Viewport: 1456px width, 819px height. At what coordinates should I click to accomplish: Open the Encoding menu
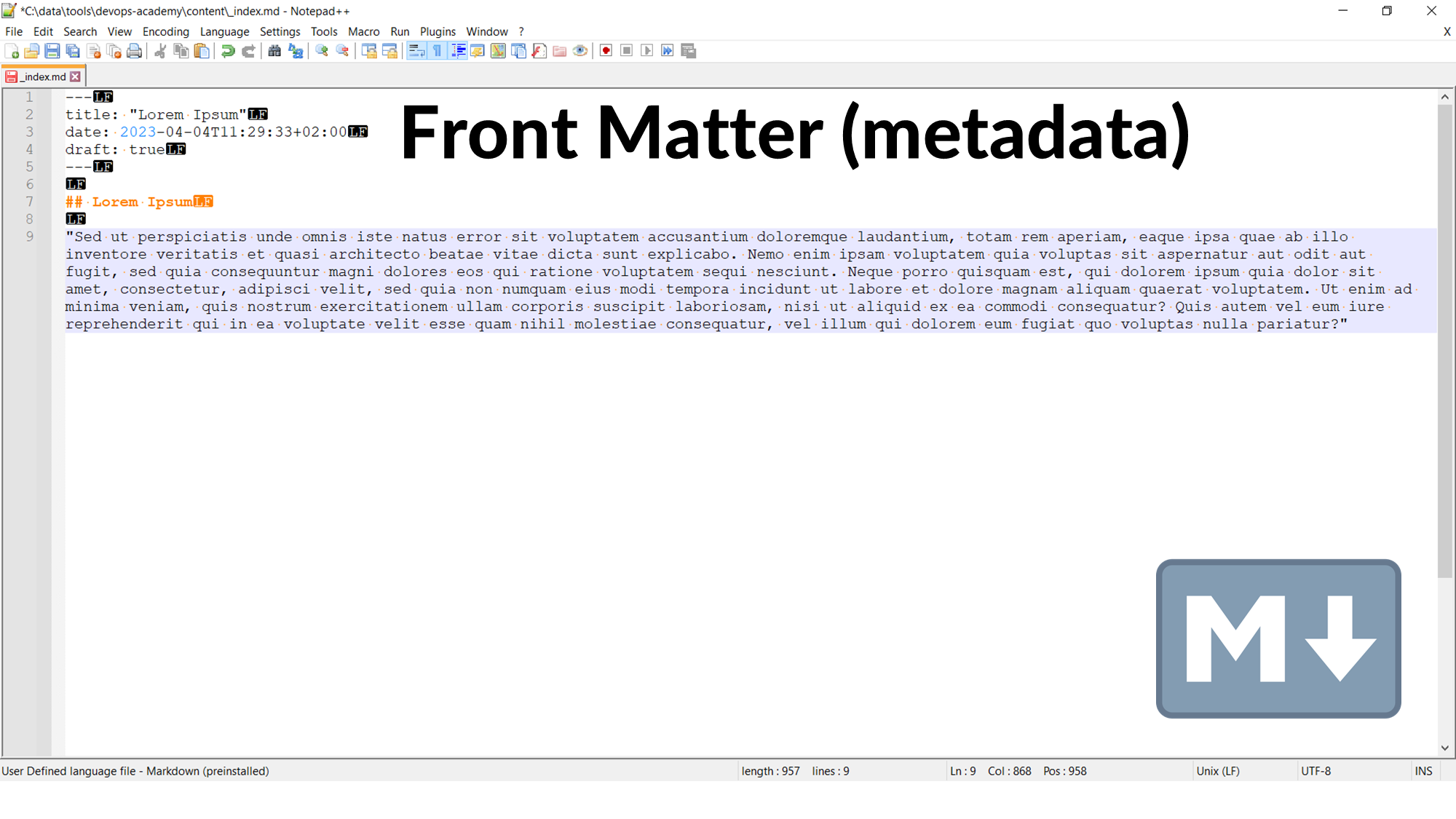pyautogui.click(x=165, y=31)
